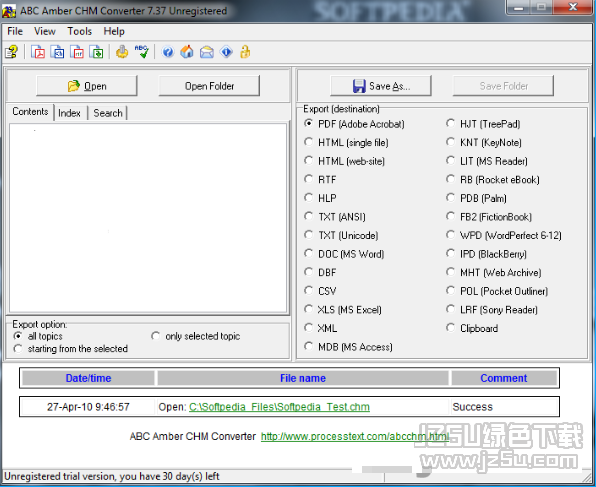Select IPD (BlackBerry) export format
Image resolution: width=596 pixels, height=487 pixels.
(487, 254)
